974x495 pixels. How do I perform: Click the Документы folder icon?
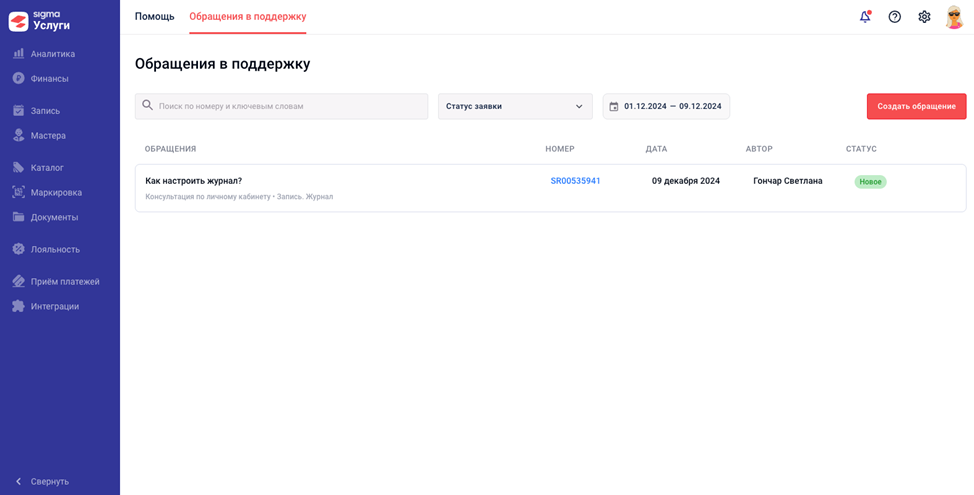pyautogui.click(x=19, y=217)
